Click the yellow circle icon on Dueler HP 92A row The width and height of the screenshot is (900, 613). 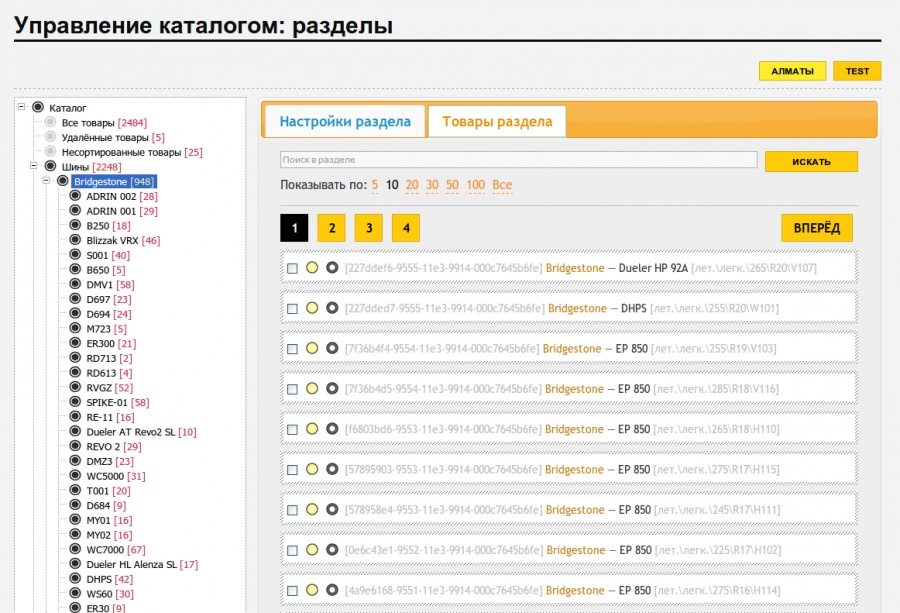(x=312, y=268)
